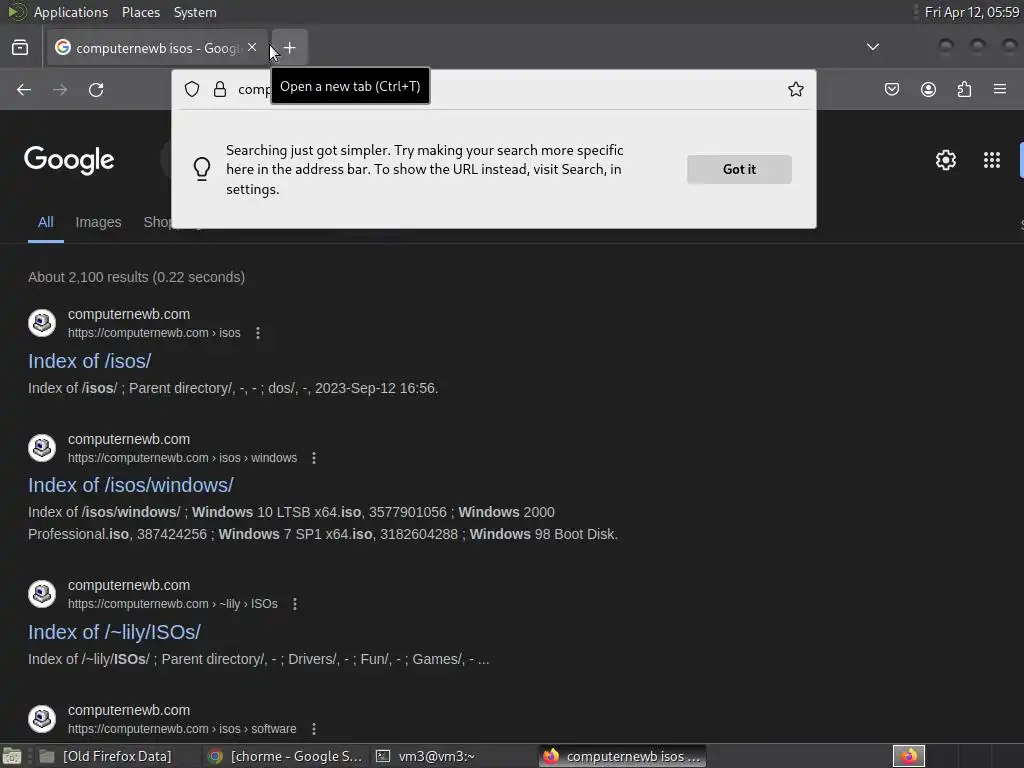Open the Firefox hamburger menu
1024x768 pixels.
point(1000,89)
